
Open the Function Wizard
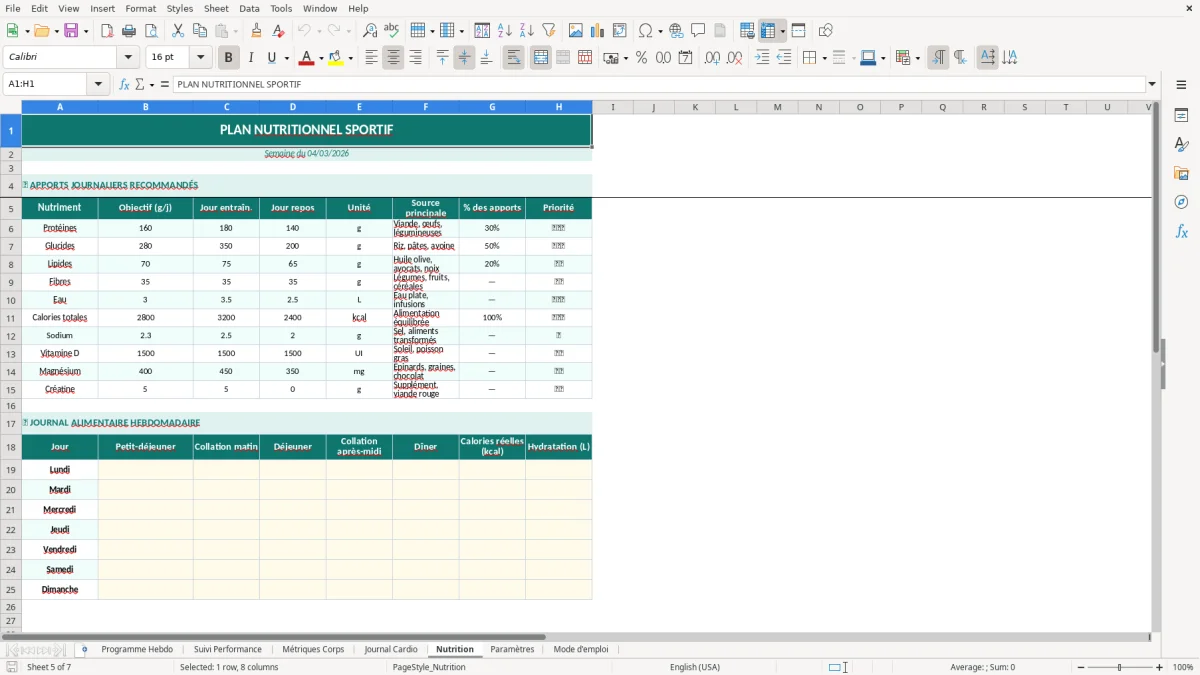124,84
